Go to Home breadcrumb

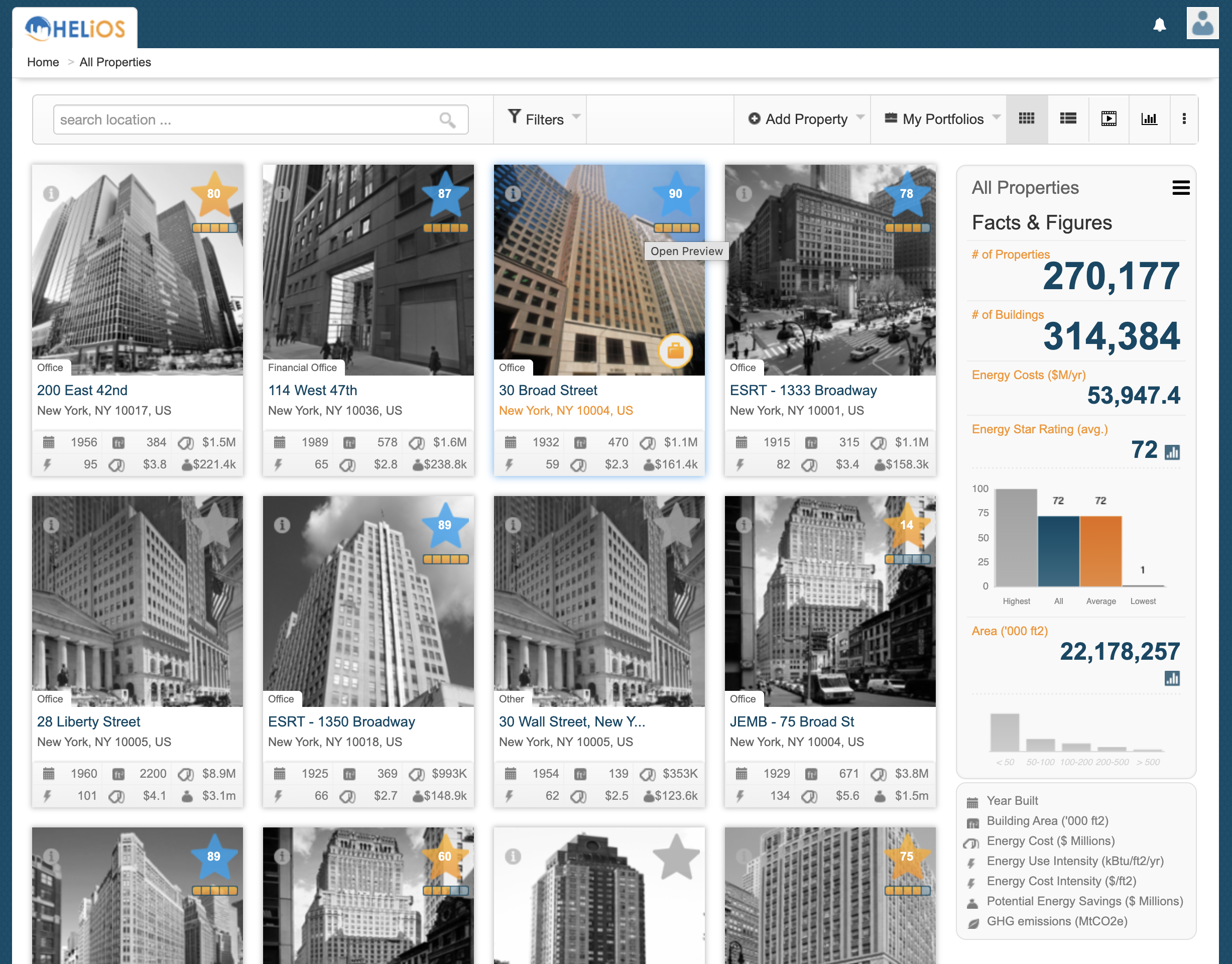coord(43,62)
